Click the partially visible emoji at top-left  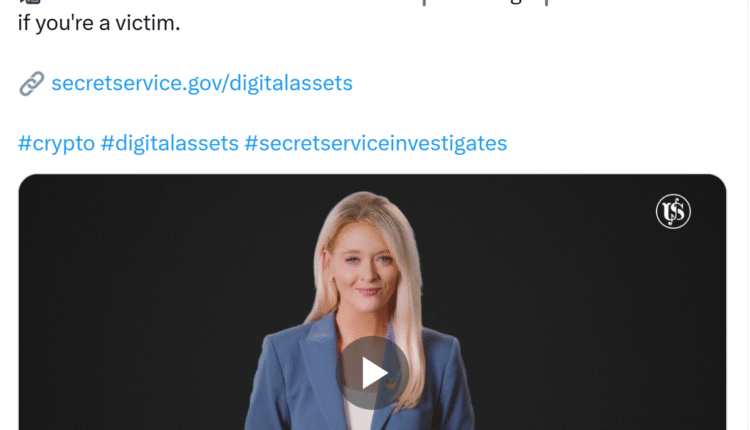coord(30,2)
